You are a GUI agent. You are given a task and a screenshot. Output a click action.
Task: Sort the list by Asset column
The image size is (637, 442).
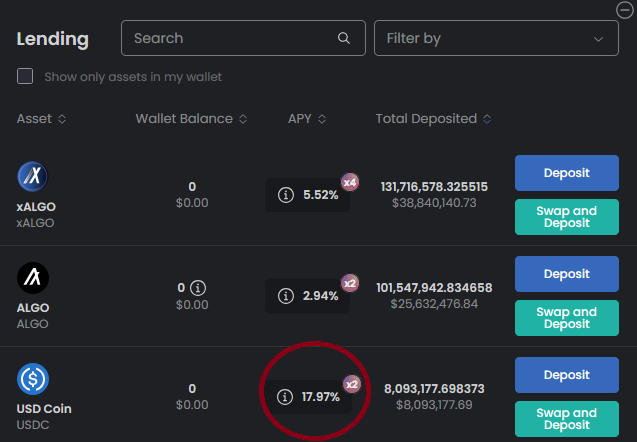(41, 119)
